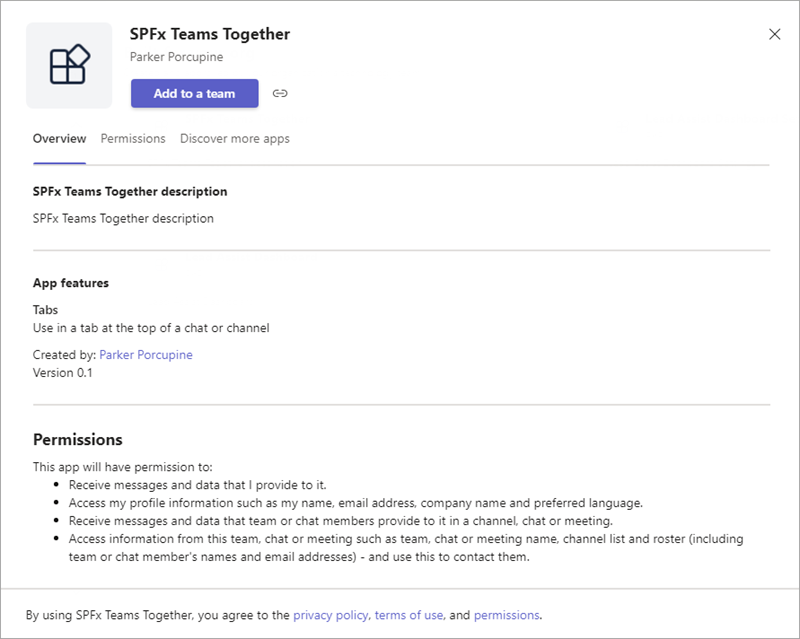Close the app details dialog
The height and width of the screenshot is (639, 800).
[x=775, y=33]
